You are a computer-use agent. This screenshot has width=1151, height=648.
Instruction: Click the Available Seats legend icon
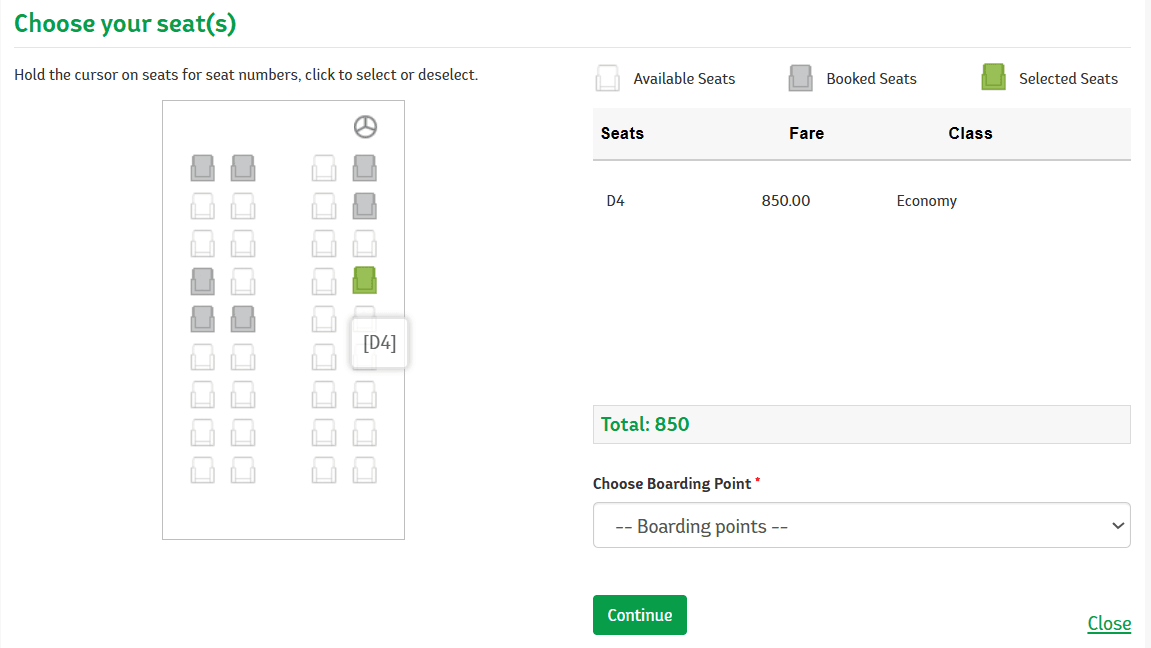click(607, 78)
